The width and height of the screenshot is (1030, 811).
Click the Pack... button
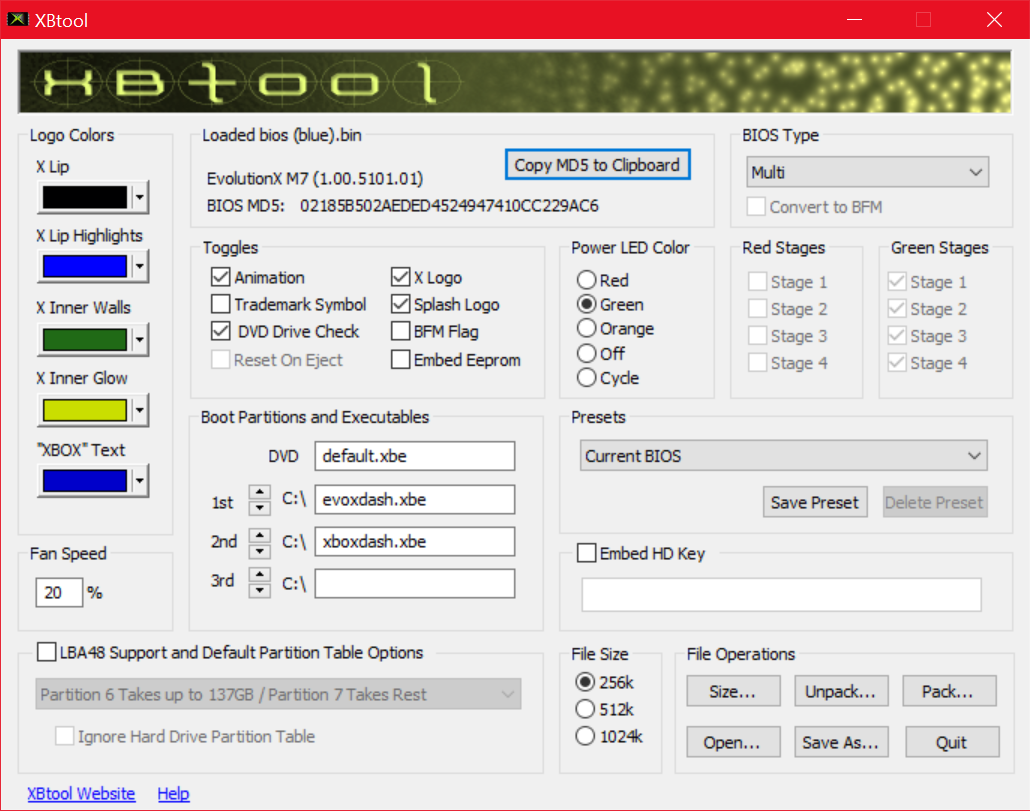click(949, 691)
